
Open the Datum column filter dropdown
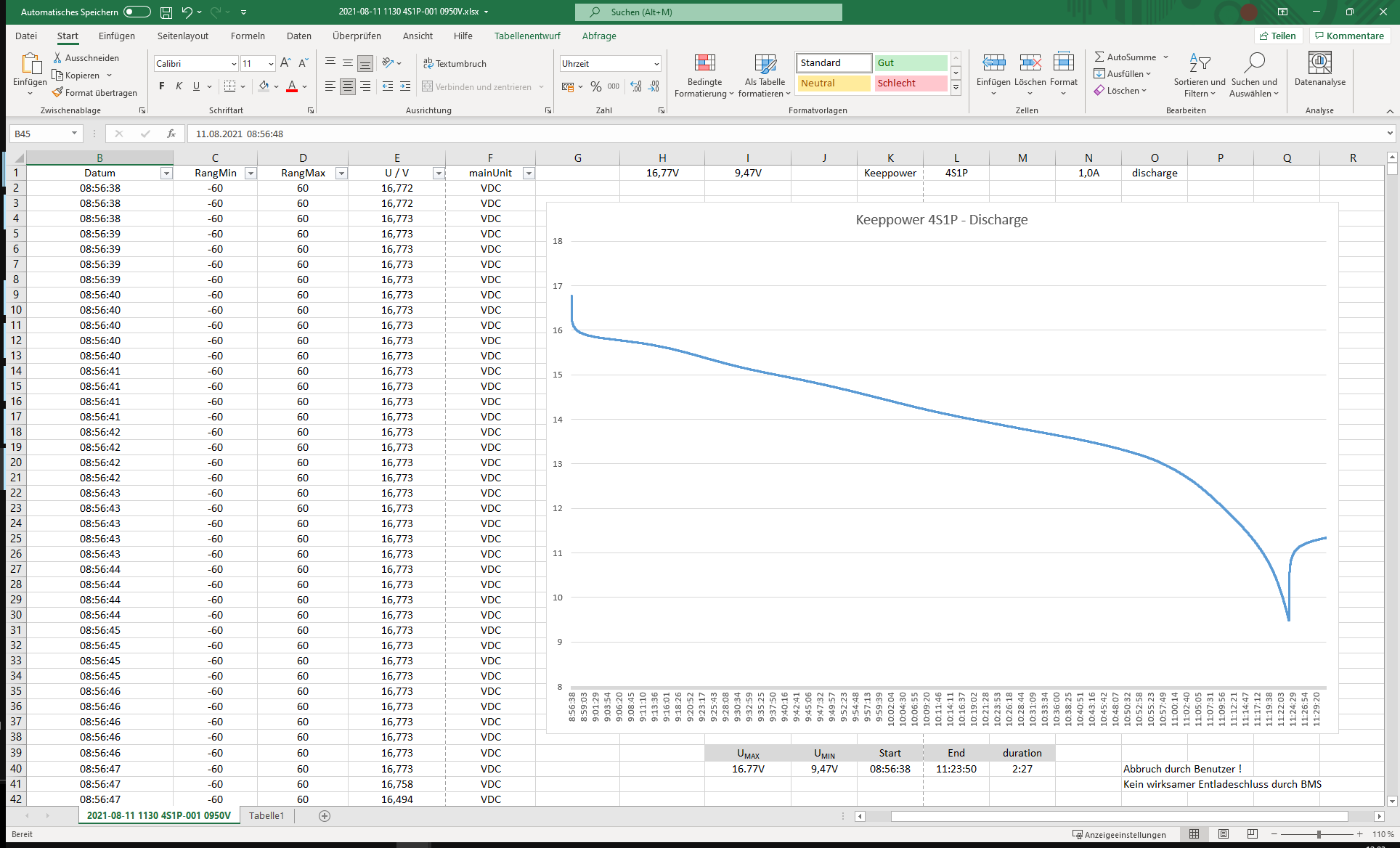click(x=166, y=173)
